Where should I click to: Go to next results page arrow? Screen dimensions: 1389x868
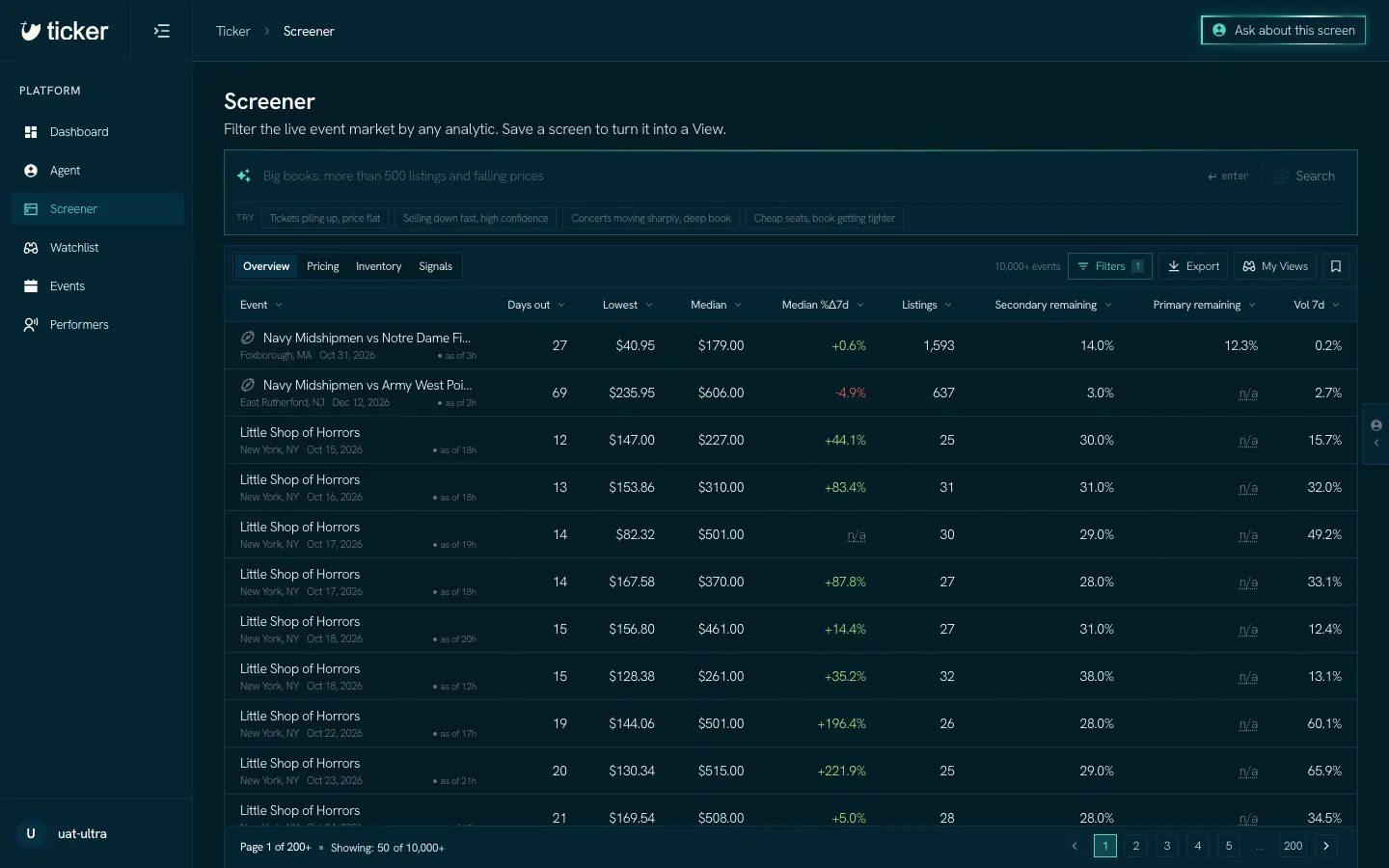(1326, 846)
